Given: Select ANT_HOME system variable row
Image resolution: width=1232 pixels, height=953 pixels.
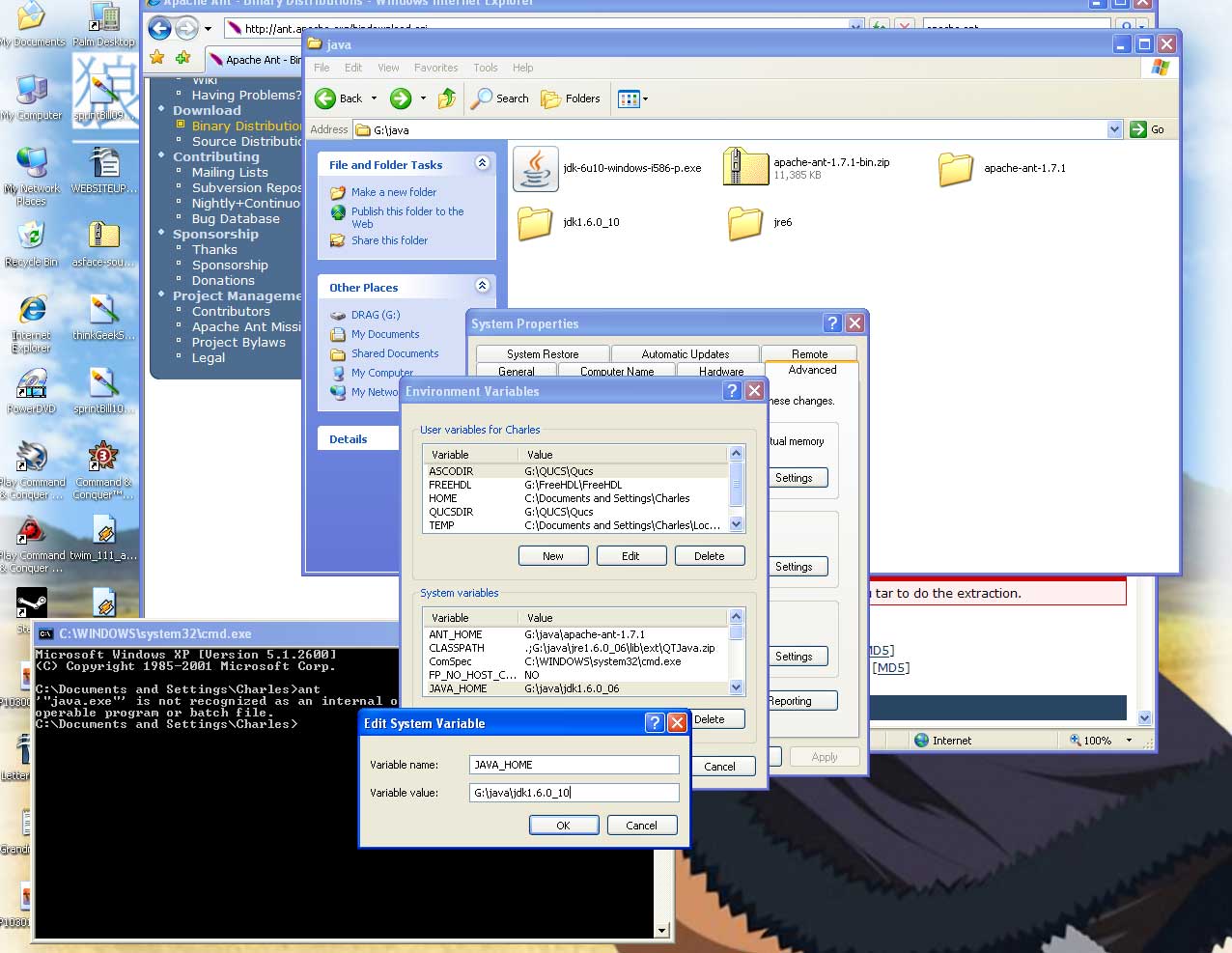Looking at the screenshot, I should pos(576,634).
